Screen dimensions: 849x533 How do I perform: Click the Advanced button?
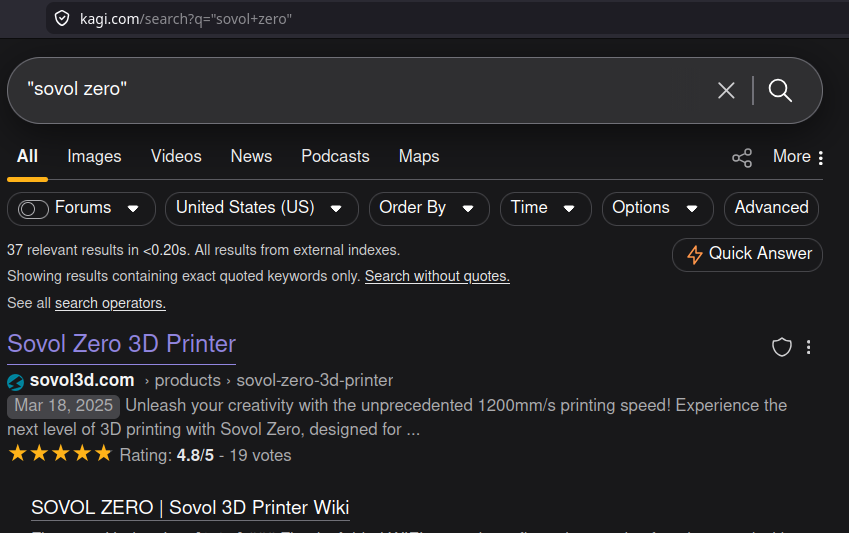click(771, 209)
